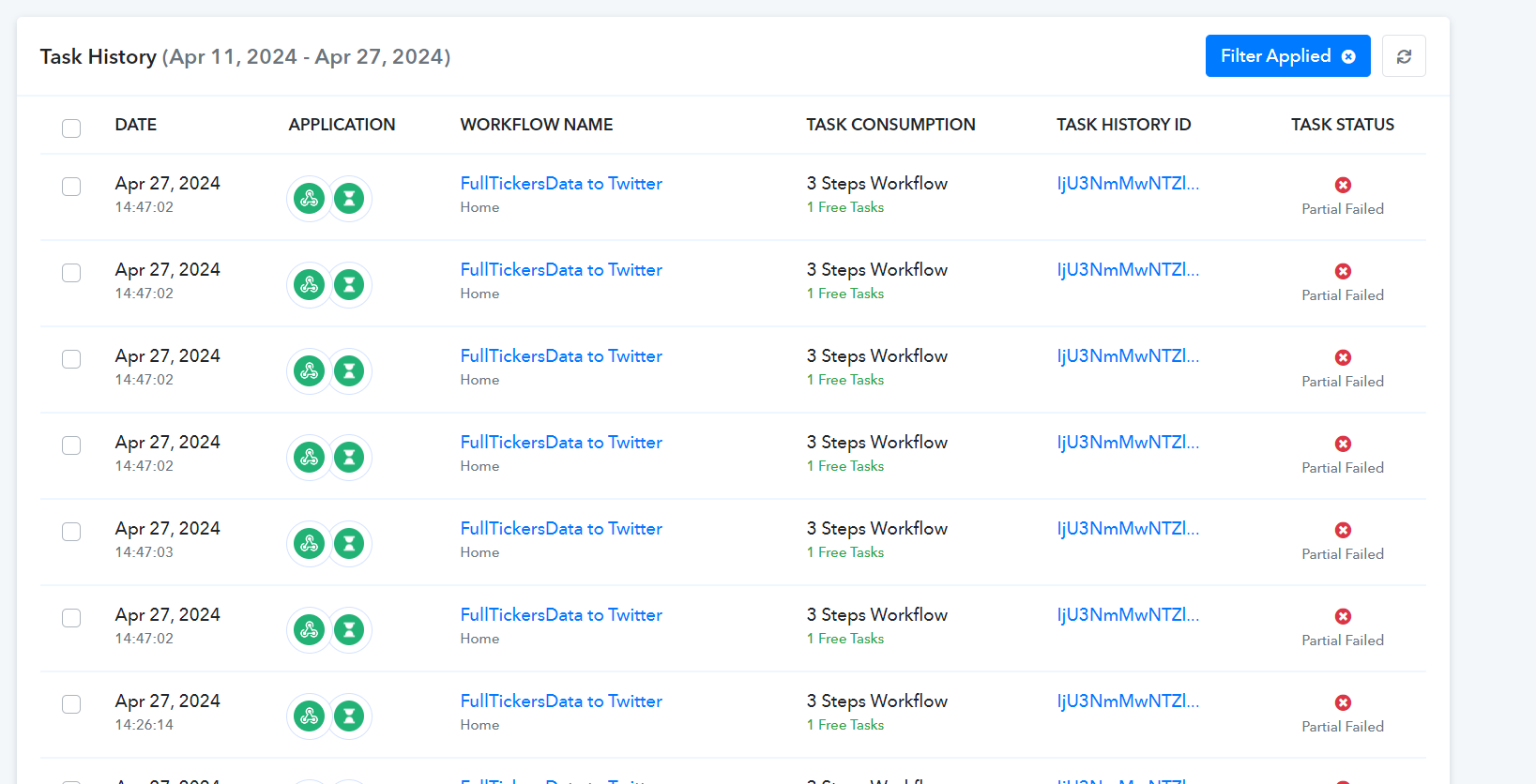Select the checkbox for the 14:26:14 task

[x=71, y=703]
